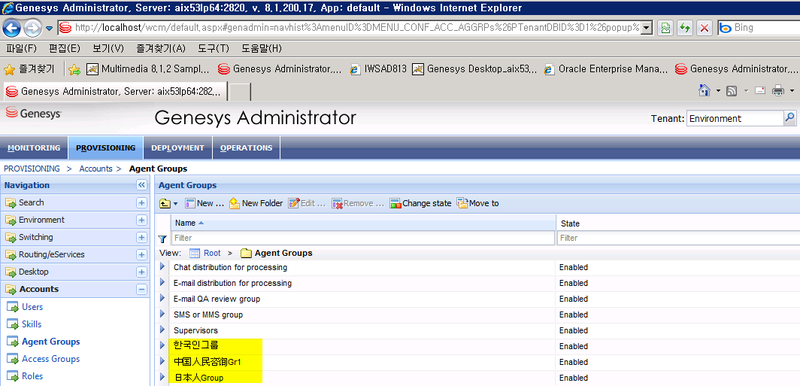Switch to the MONITORING tab

pos(34,148)
